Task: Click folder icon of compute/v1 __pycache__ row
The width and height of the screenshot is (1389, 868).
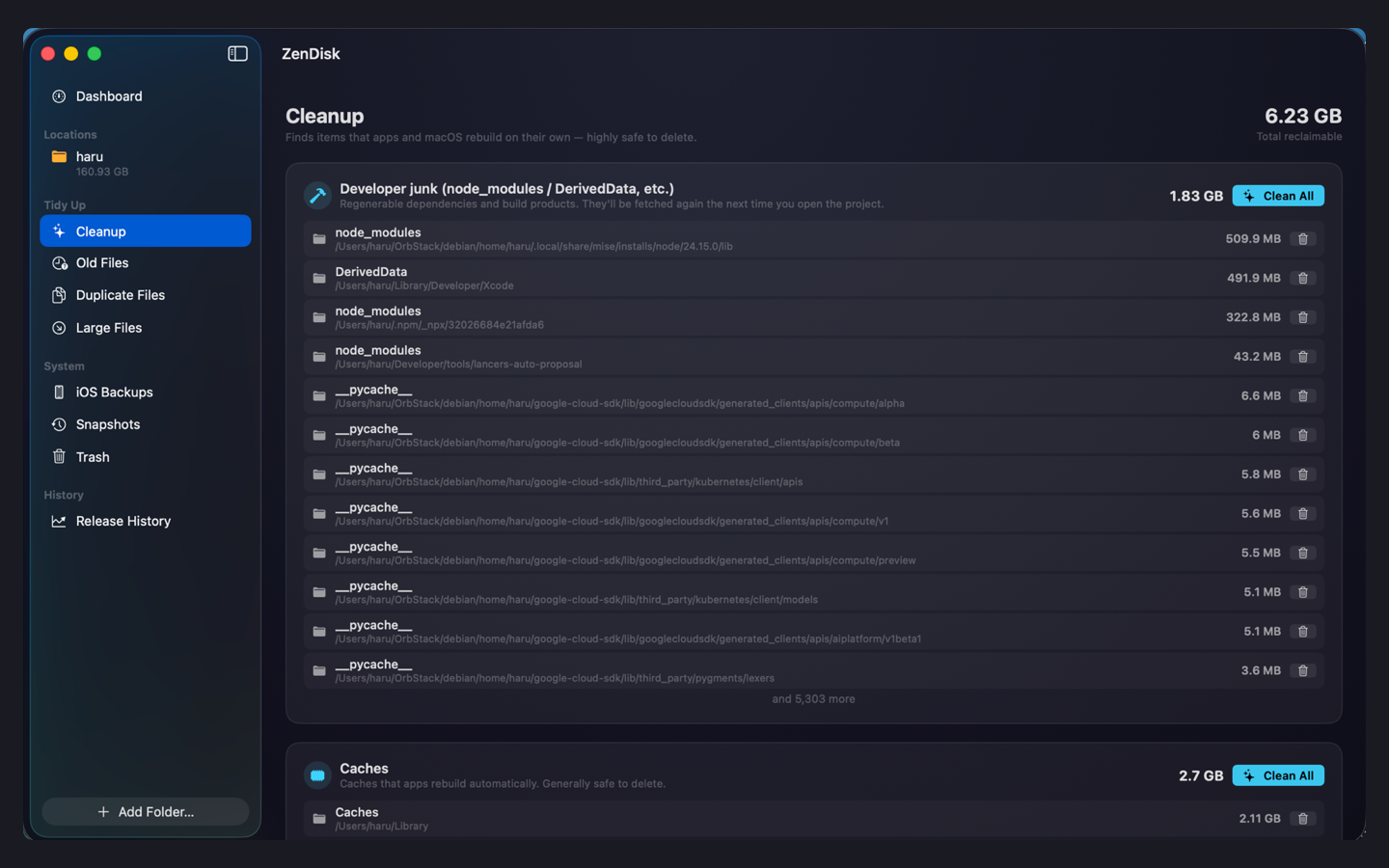Action: [x=319, y=514]
